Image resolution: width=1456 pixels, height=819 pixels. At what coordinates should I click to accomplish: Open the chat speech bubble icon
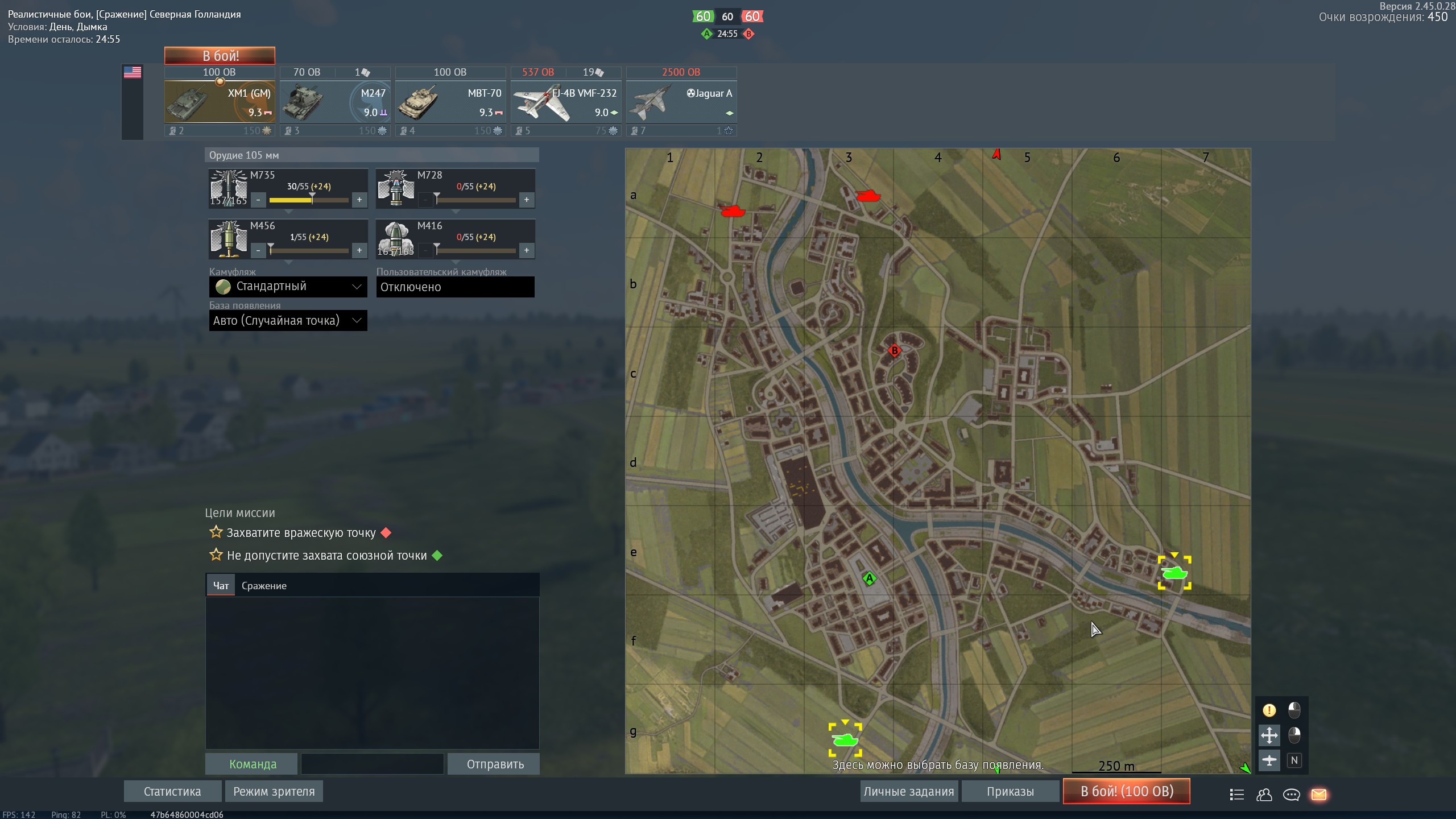(x=1291, y=795)
